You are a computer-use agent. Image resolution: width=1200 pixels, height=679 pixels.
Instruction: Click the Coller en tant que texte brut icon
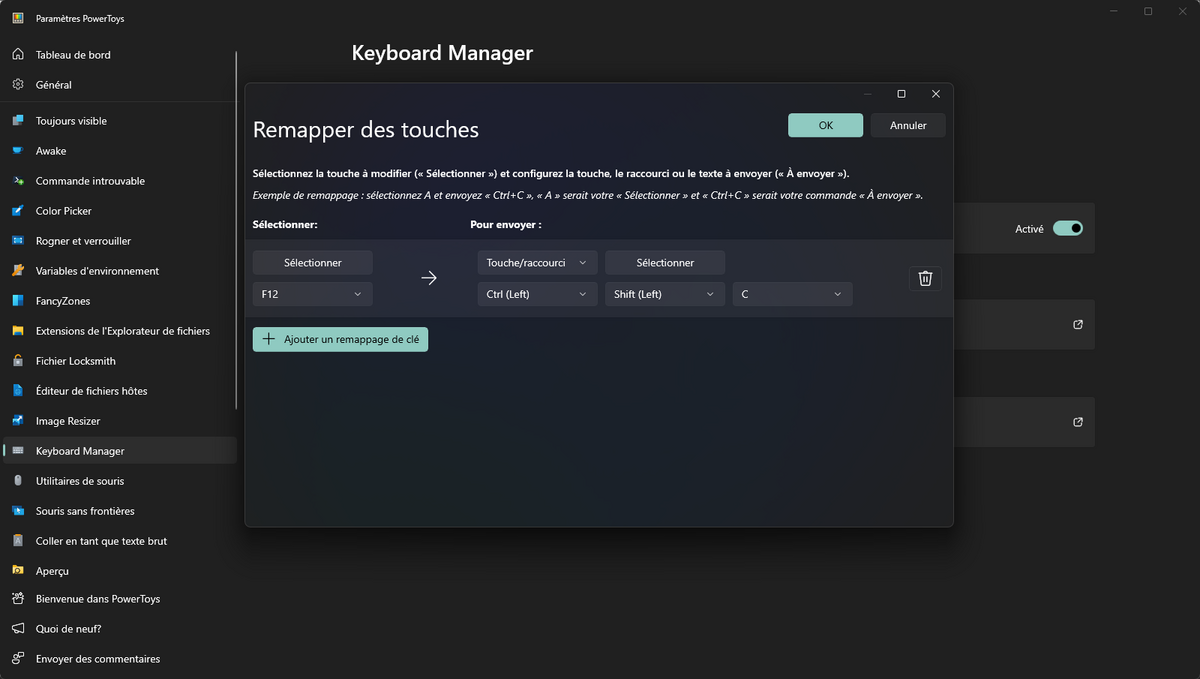(x=18, y=541)
